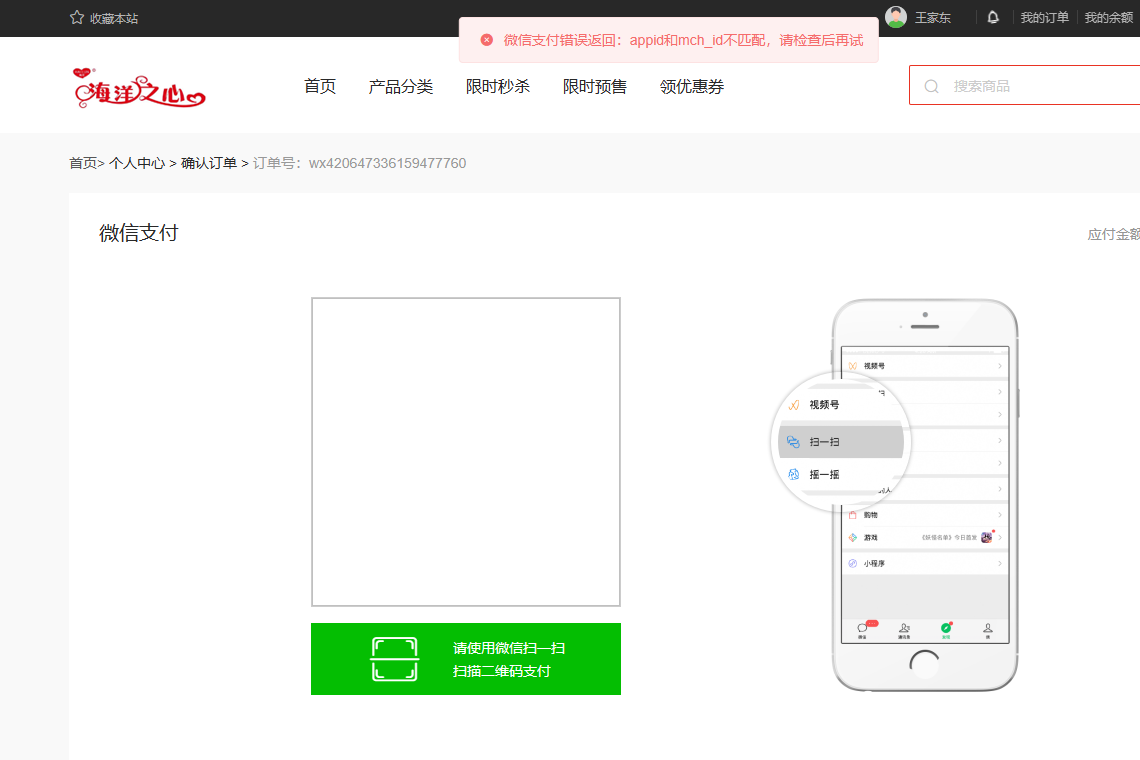1140x760 pixels.
Task: Open 王家东 username link
Action: point(933,17)
